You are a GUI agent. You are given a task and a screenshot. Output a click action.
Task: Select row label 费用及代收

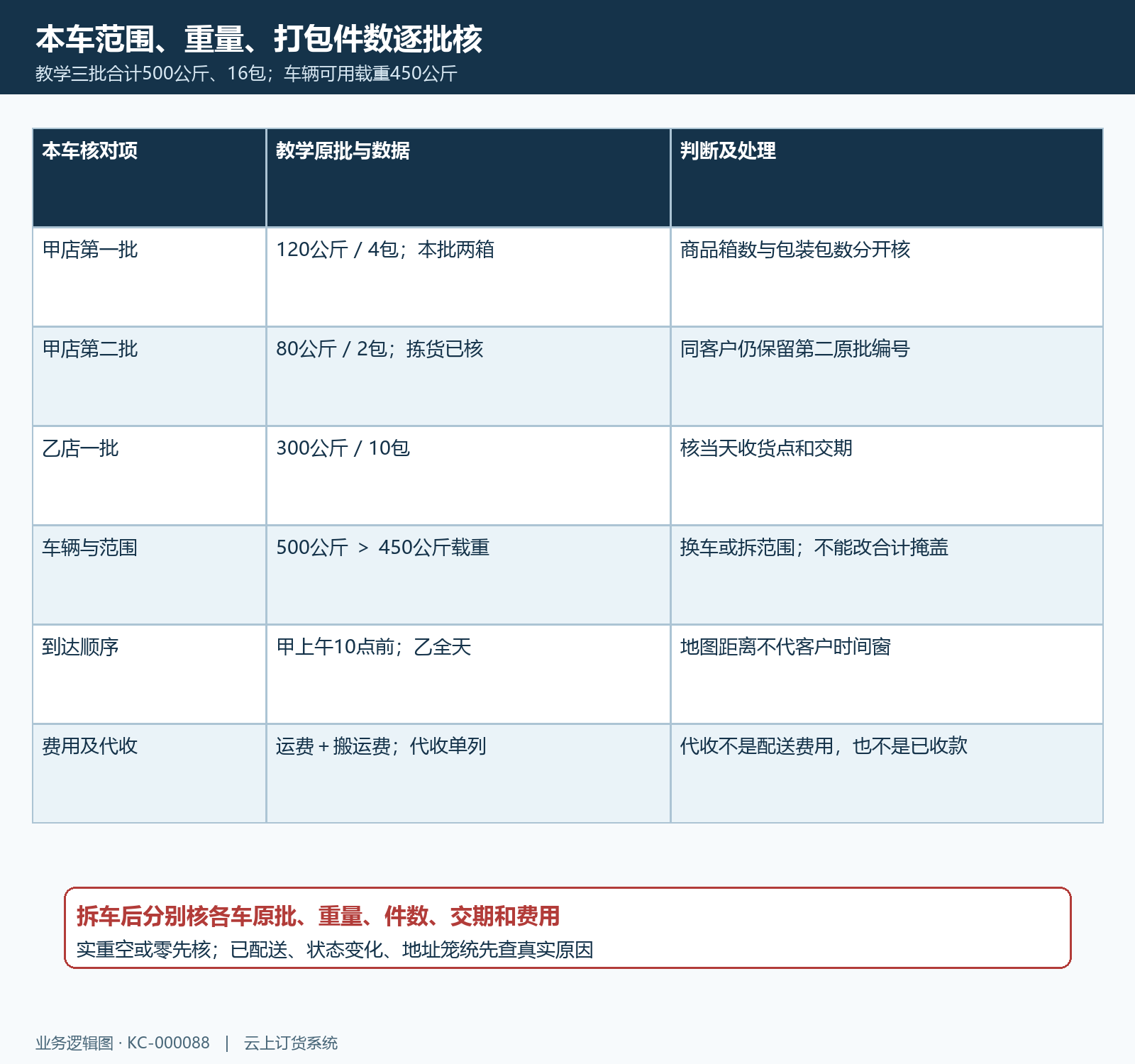[90, 746]
